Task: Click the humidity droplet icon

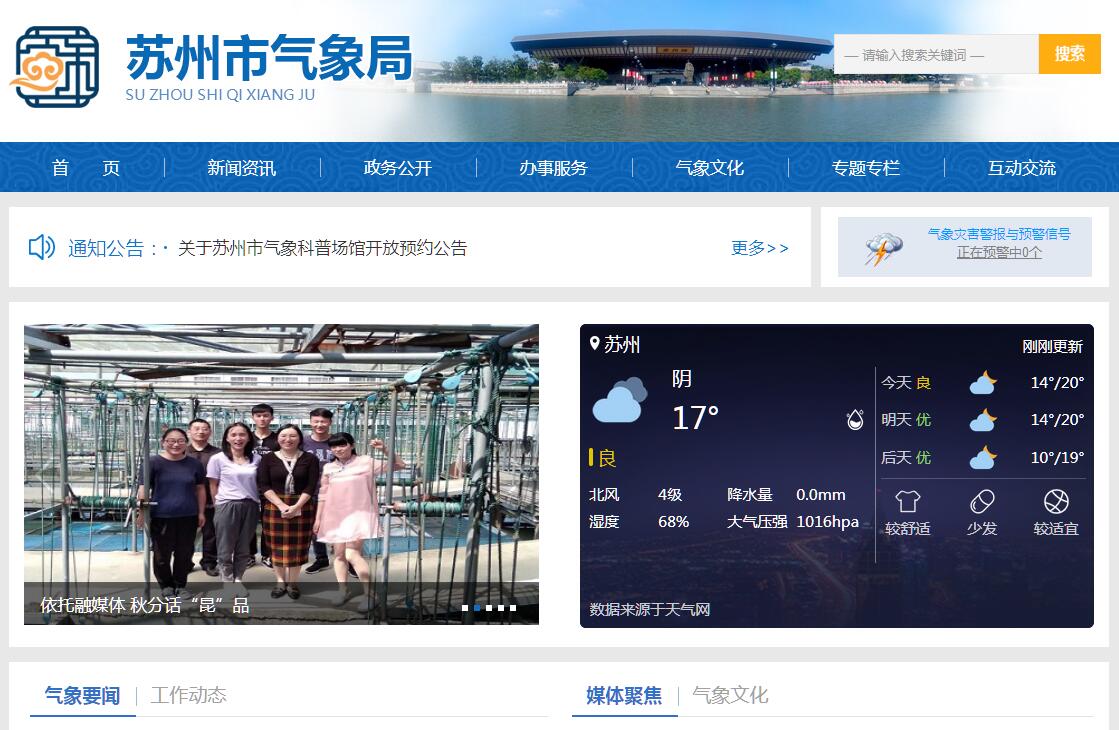Action: (855, 419)
